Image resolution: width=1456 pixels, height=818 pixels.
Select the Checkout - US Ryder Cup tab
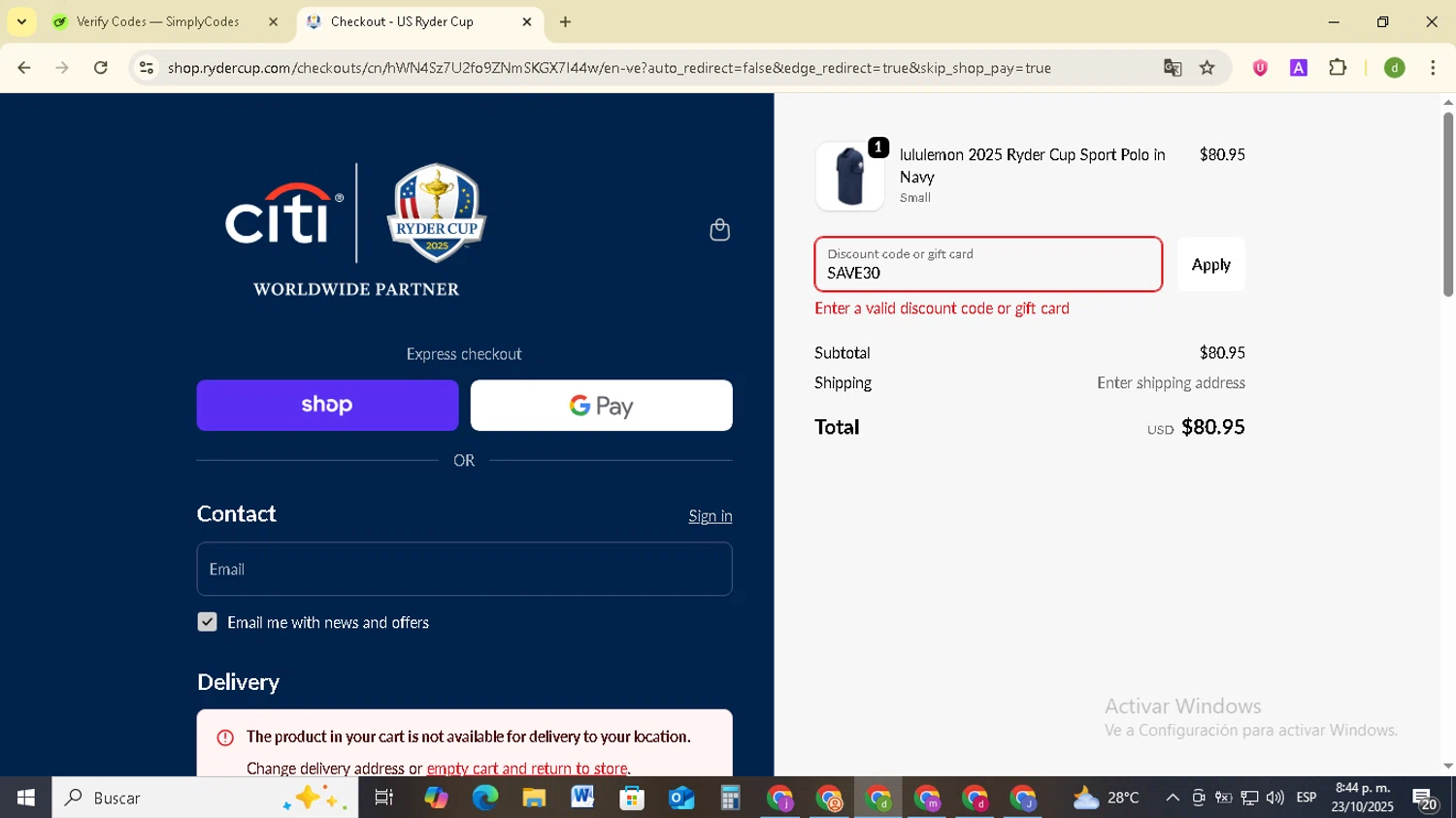click(x=402, y=21)
